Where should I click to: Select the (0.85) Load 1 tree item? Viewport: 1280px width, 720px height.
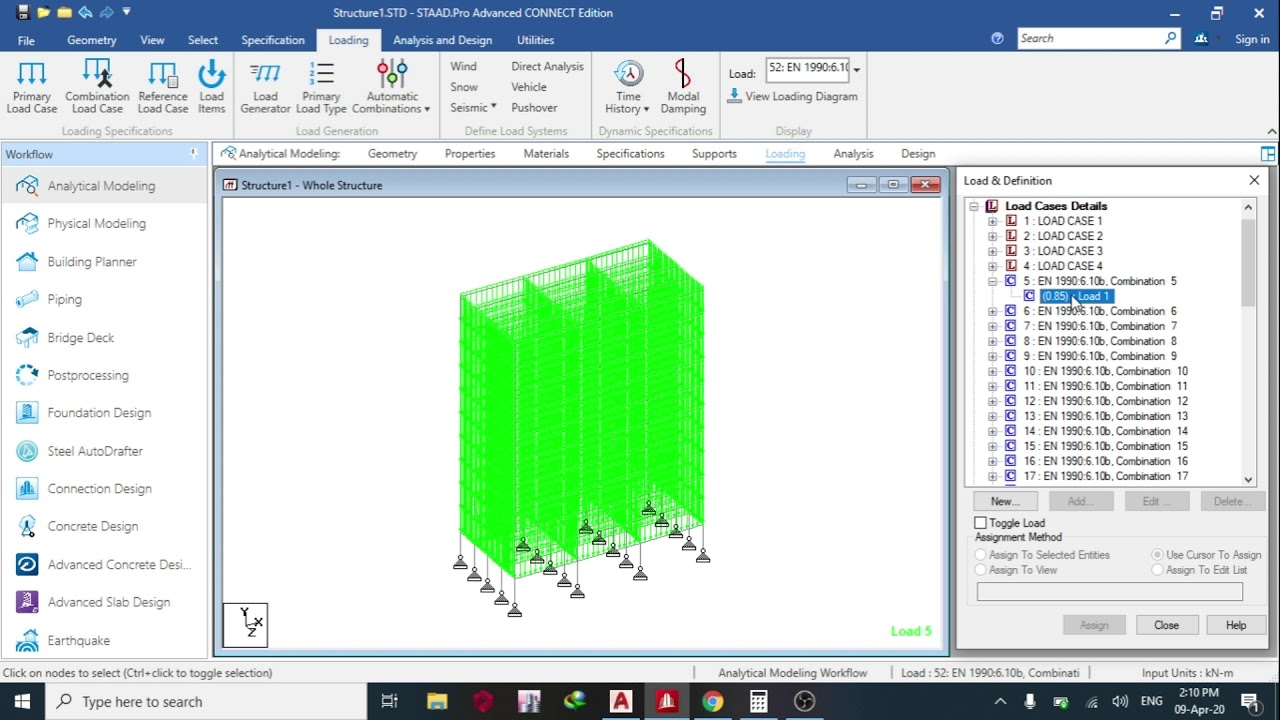pyautogui.click(x=1077, y=296)
